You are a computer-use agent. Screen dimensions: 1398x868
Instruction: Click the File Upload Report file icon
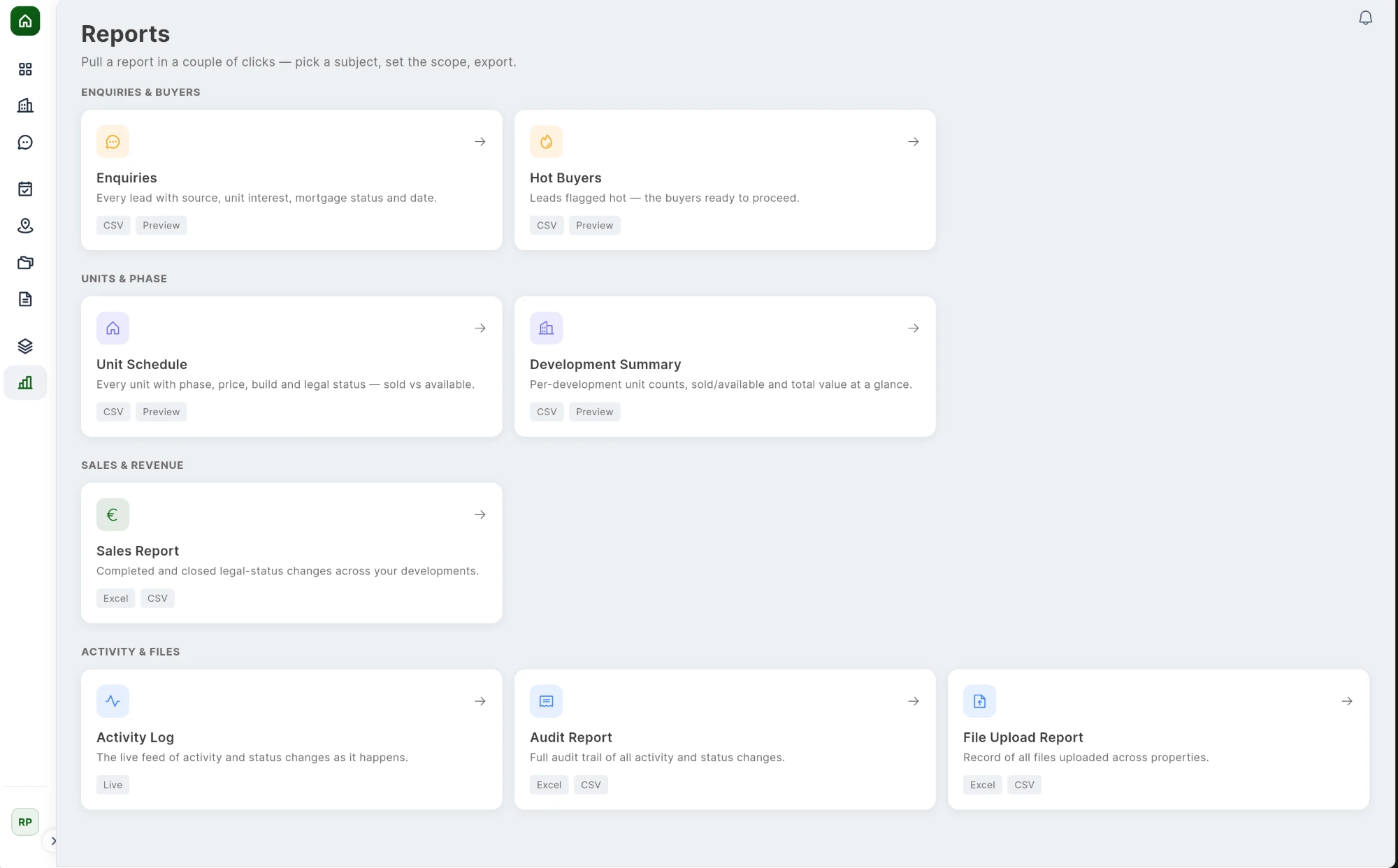point(979,701)
